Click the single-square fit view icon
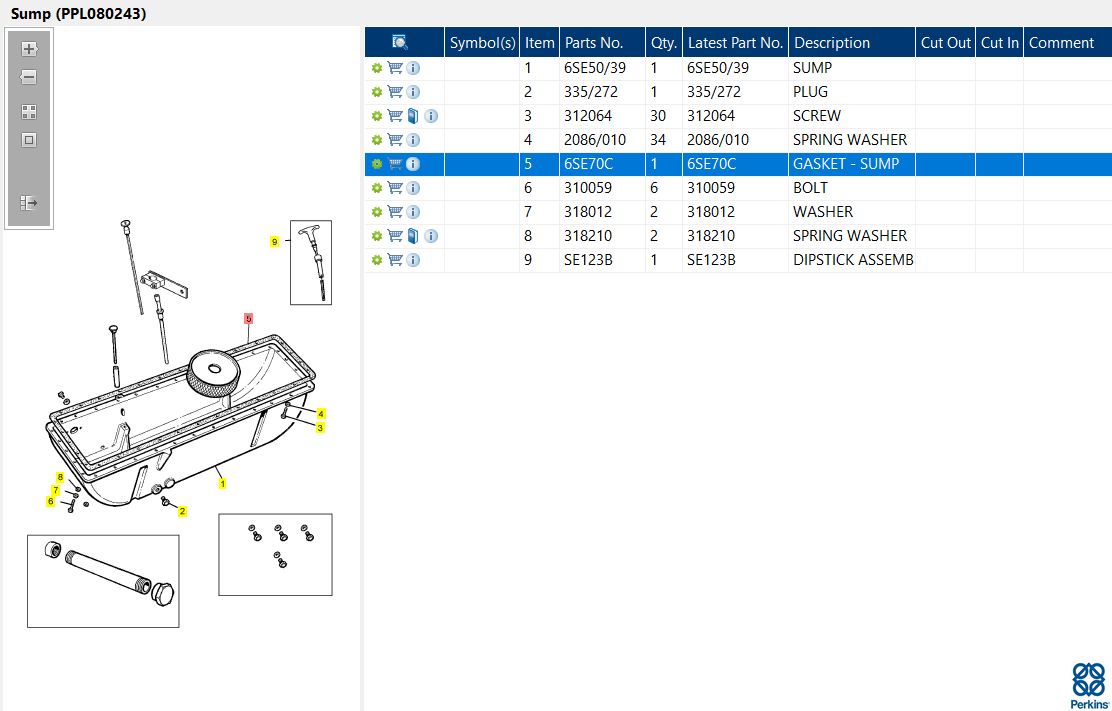Image resolution: width=1112 pixels, height=711 pixels. click(29, 140)
